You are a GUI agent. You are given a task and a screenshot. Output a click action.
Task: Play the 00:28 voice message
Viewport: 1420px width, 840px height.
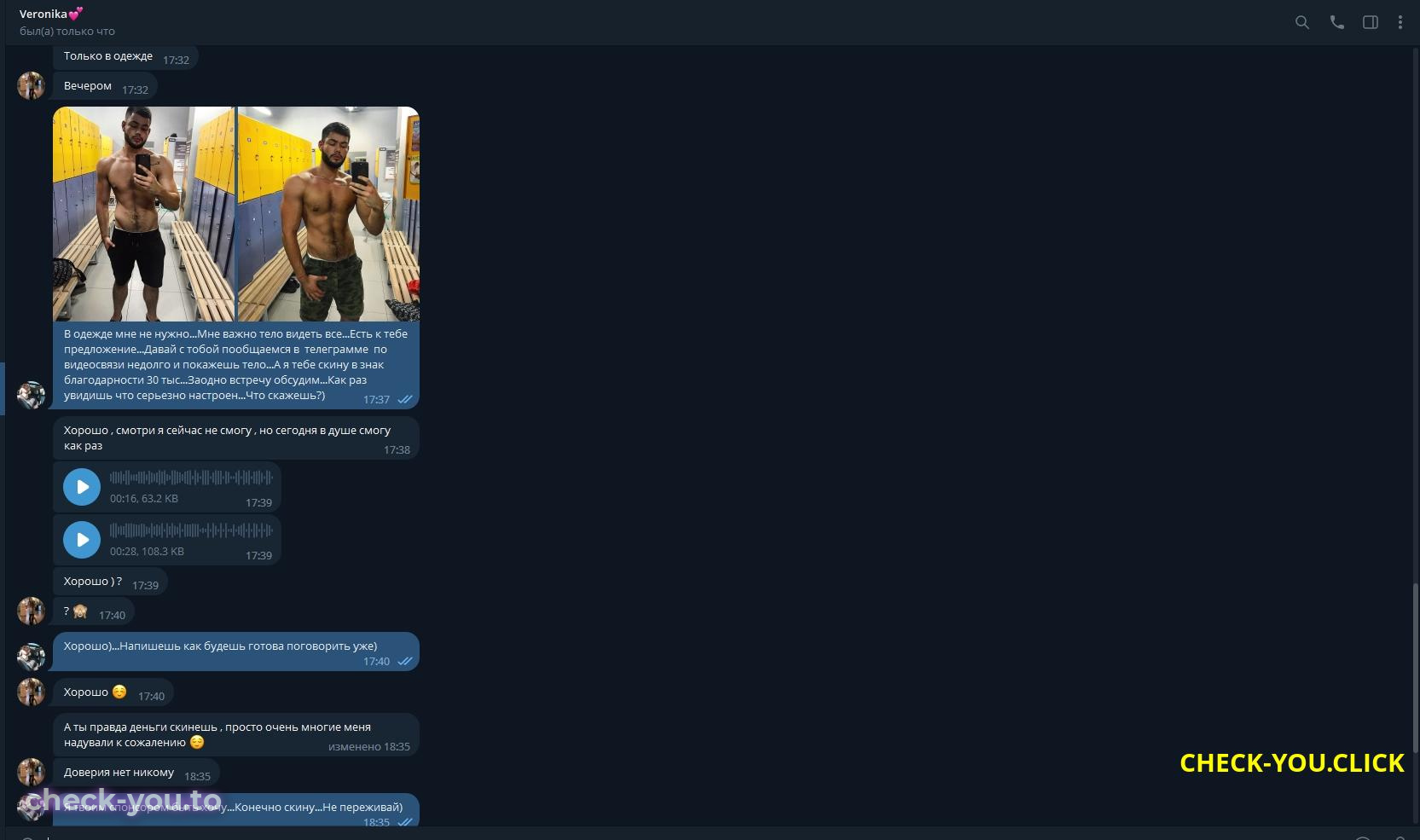point(82,540)
